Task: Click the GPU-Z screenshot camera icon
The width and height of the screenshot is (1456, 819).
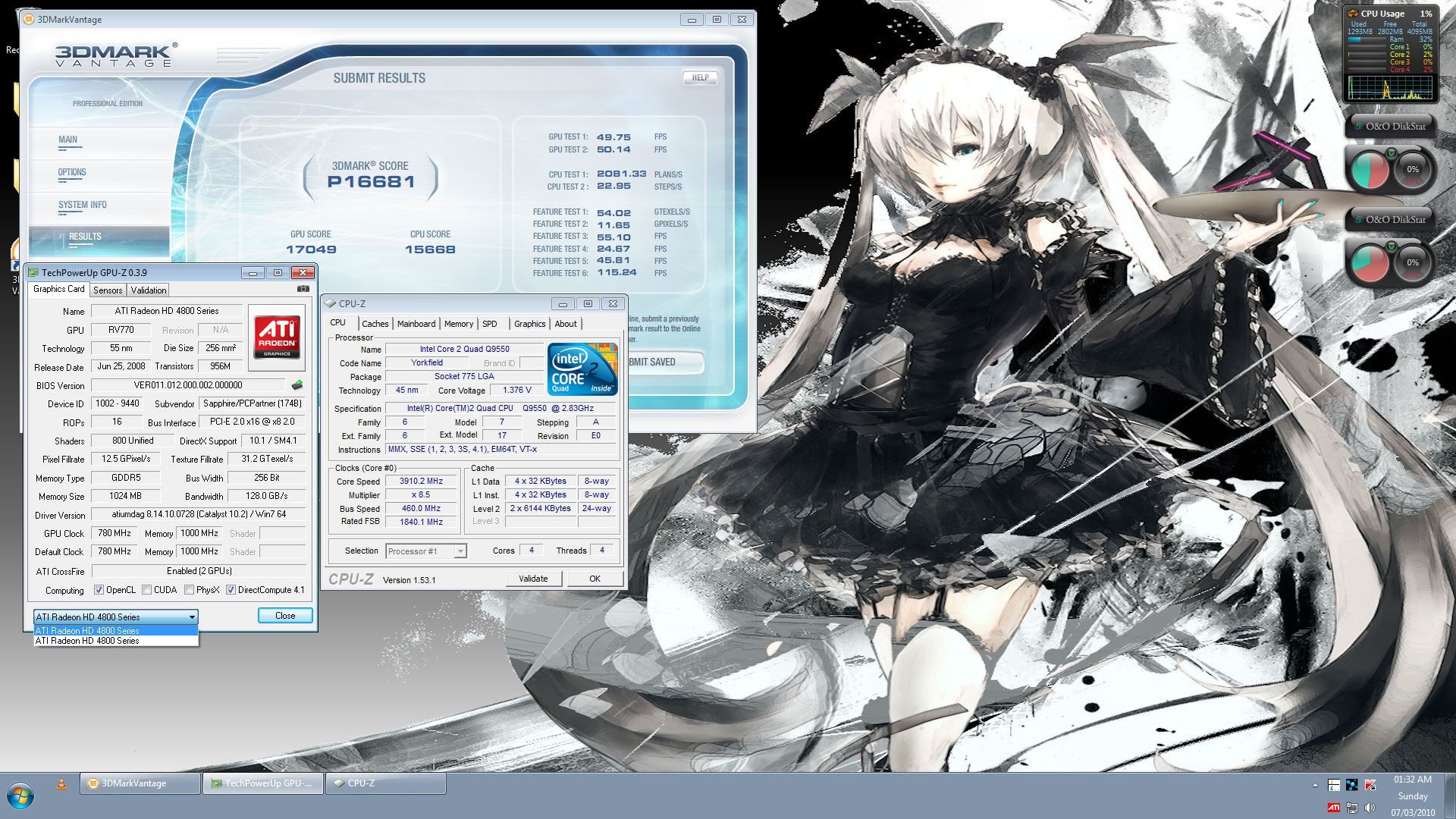Action: tap(303, 289)
